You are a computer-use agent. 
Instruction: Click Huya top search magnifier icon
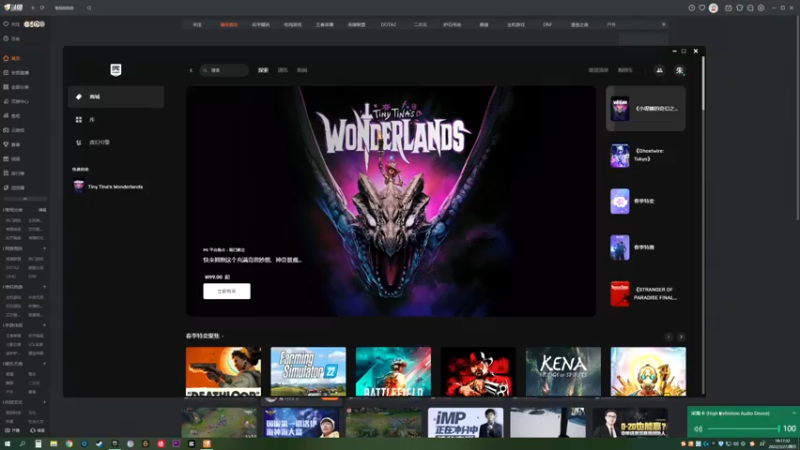(89, 8)
